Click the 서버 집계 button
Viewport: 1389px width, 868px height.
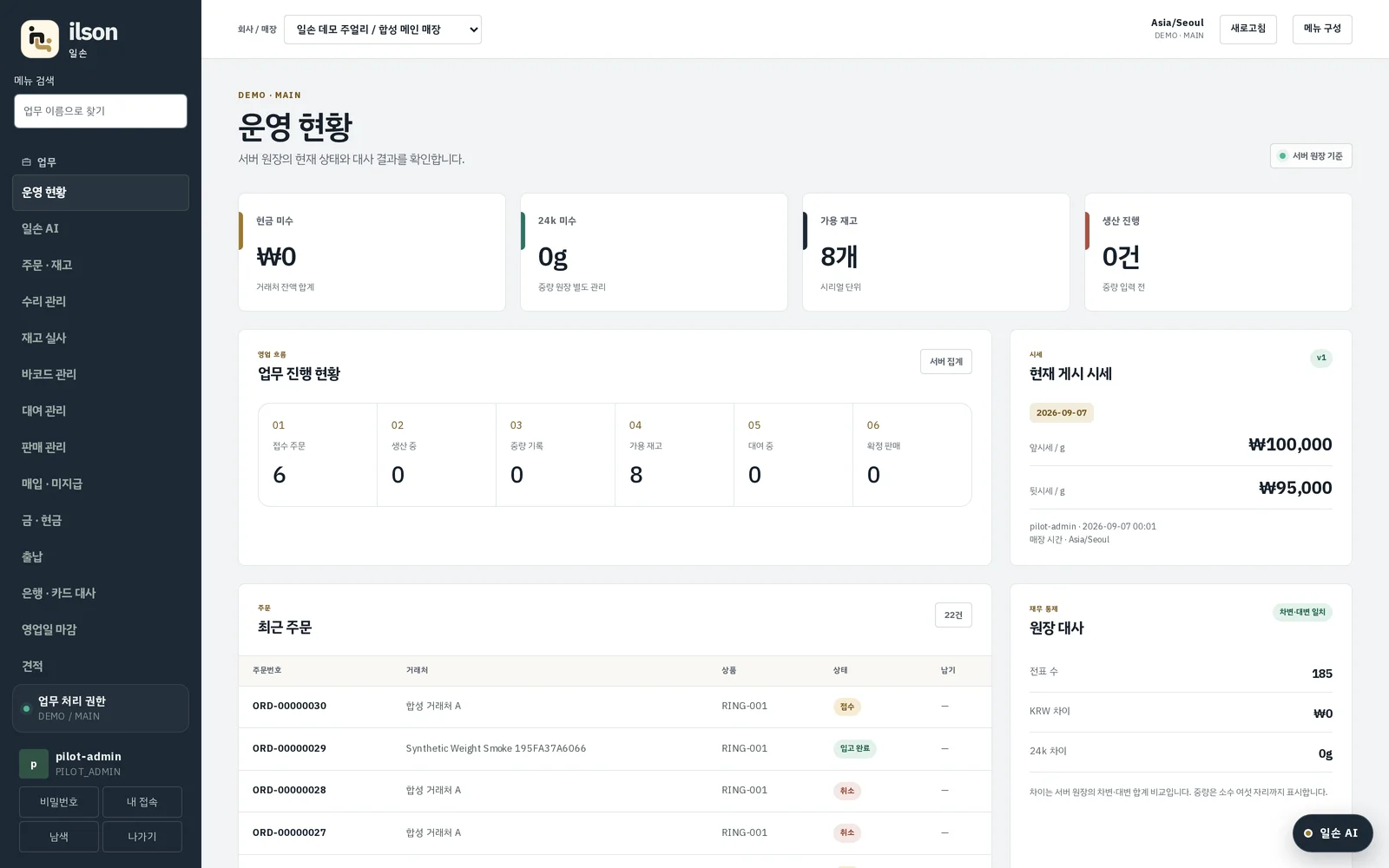point(946,362)
